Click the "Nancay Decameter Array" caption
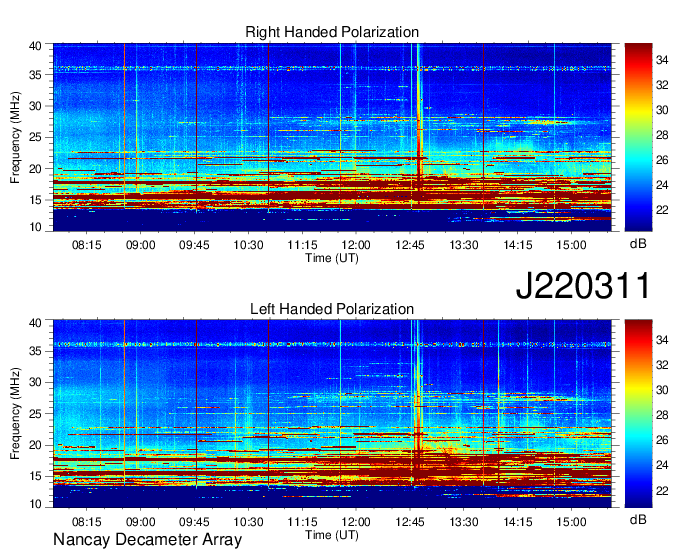The image size is (680, 552). [147, 540]
